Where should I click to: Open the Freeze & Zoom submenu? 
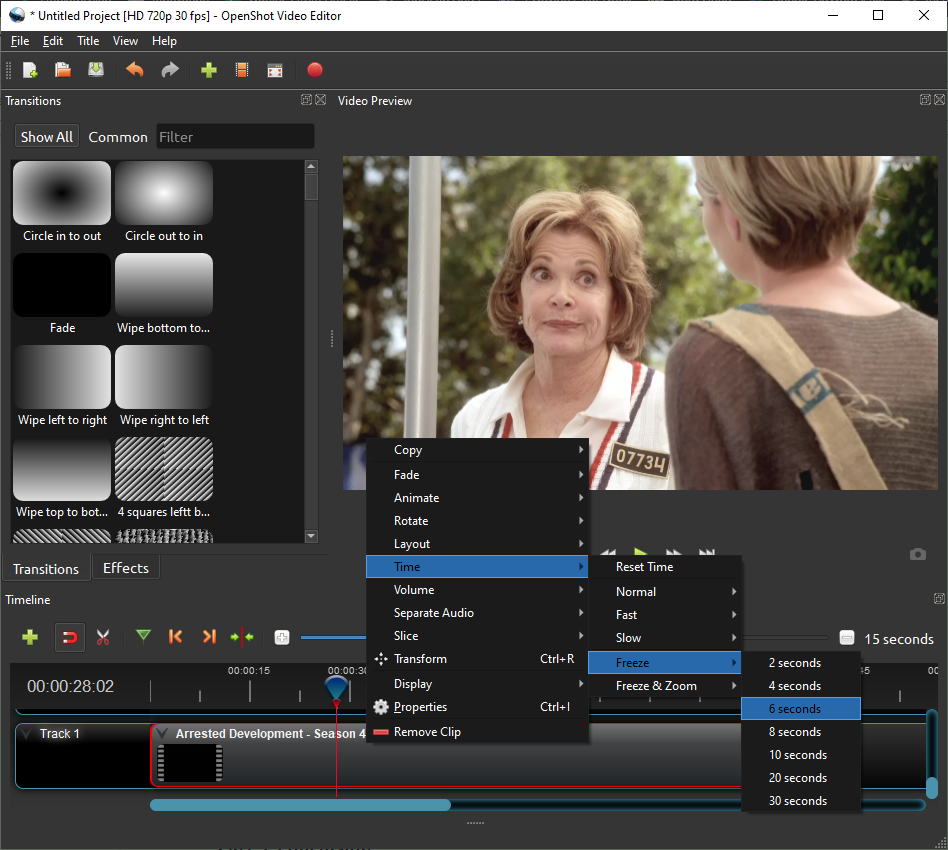click(x=664, y=686)
